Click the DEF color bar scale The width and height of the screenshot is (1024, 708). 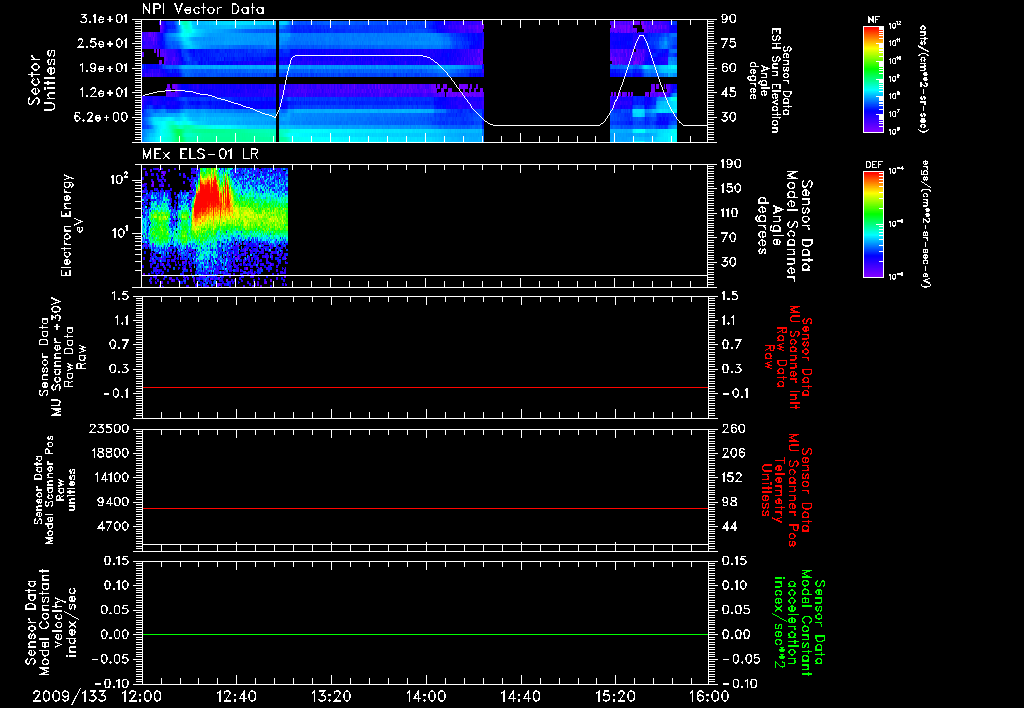(874, 224)
